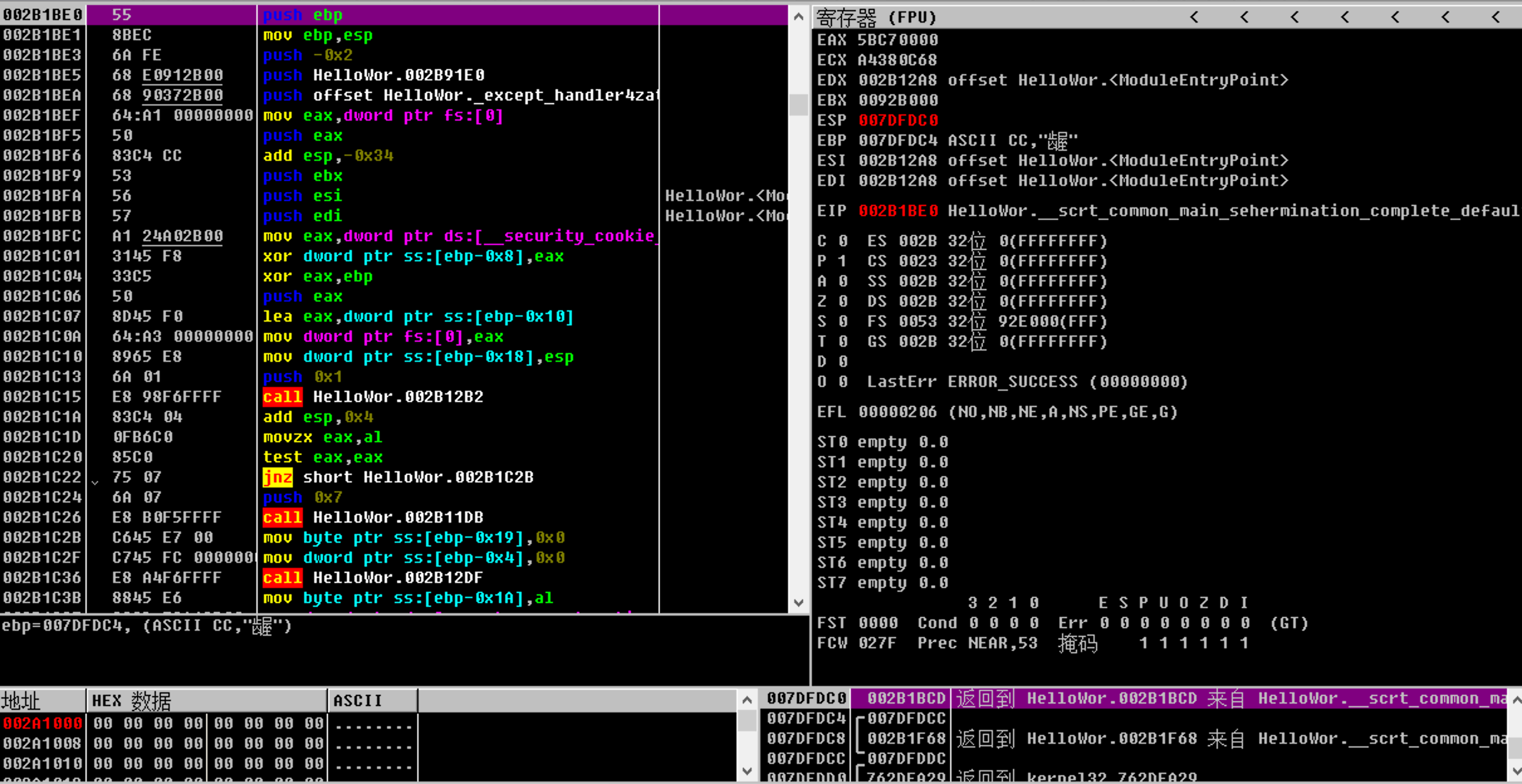Select the ESI register row
This screenshot has height=784, width=1522.
click(1053, 161)
